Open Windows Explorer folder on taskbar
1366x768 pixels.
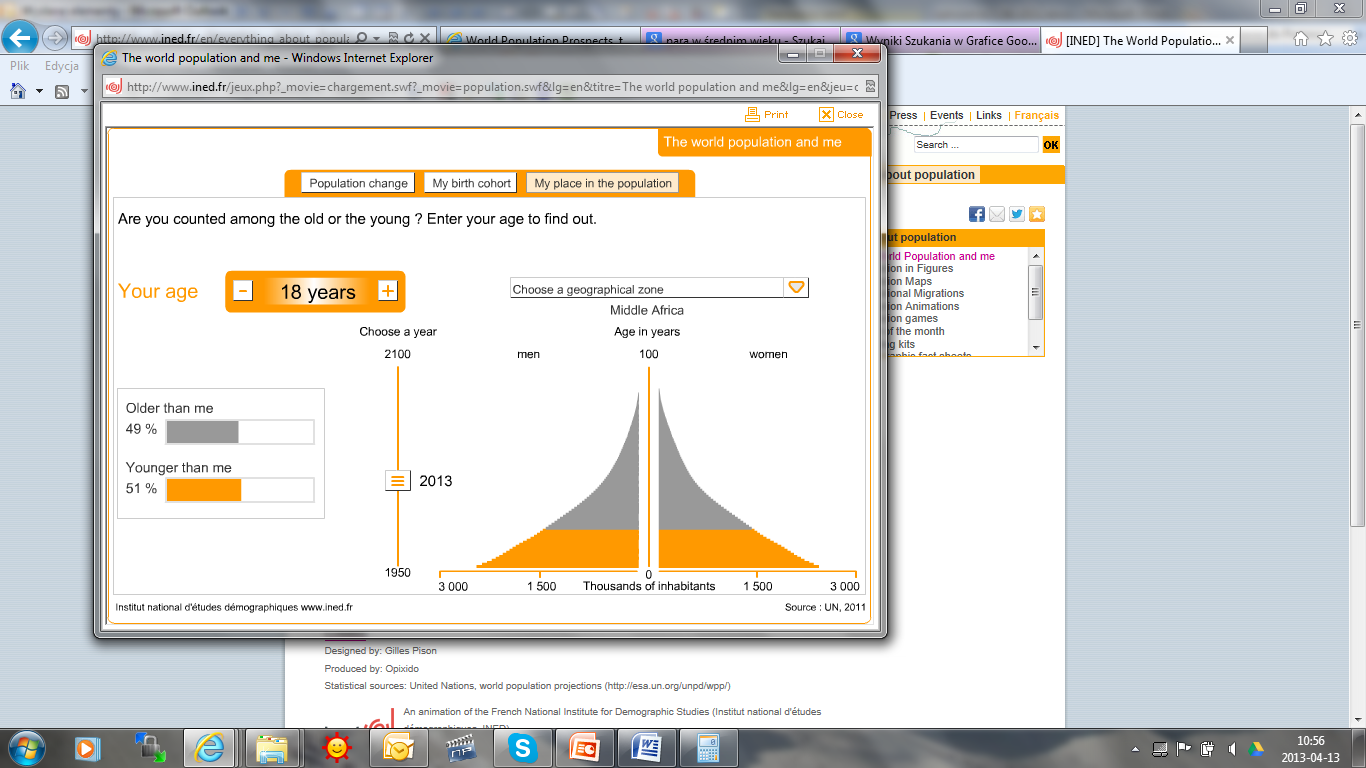point(272,748)
